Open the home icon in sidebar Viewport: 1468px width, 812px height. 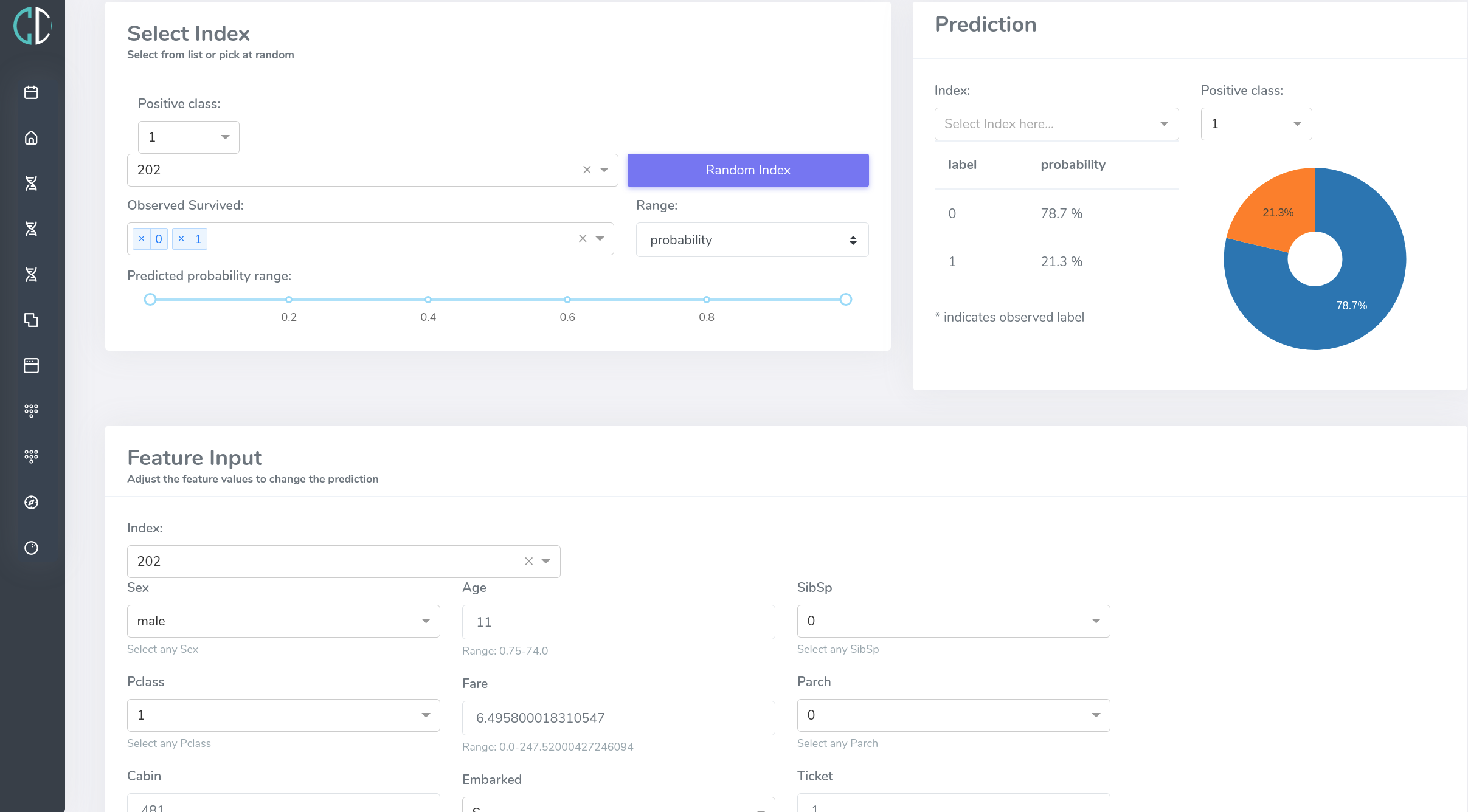pyautogui.click(x=31, y=138)
